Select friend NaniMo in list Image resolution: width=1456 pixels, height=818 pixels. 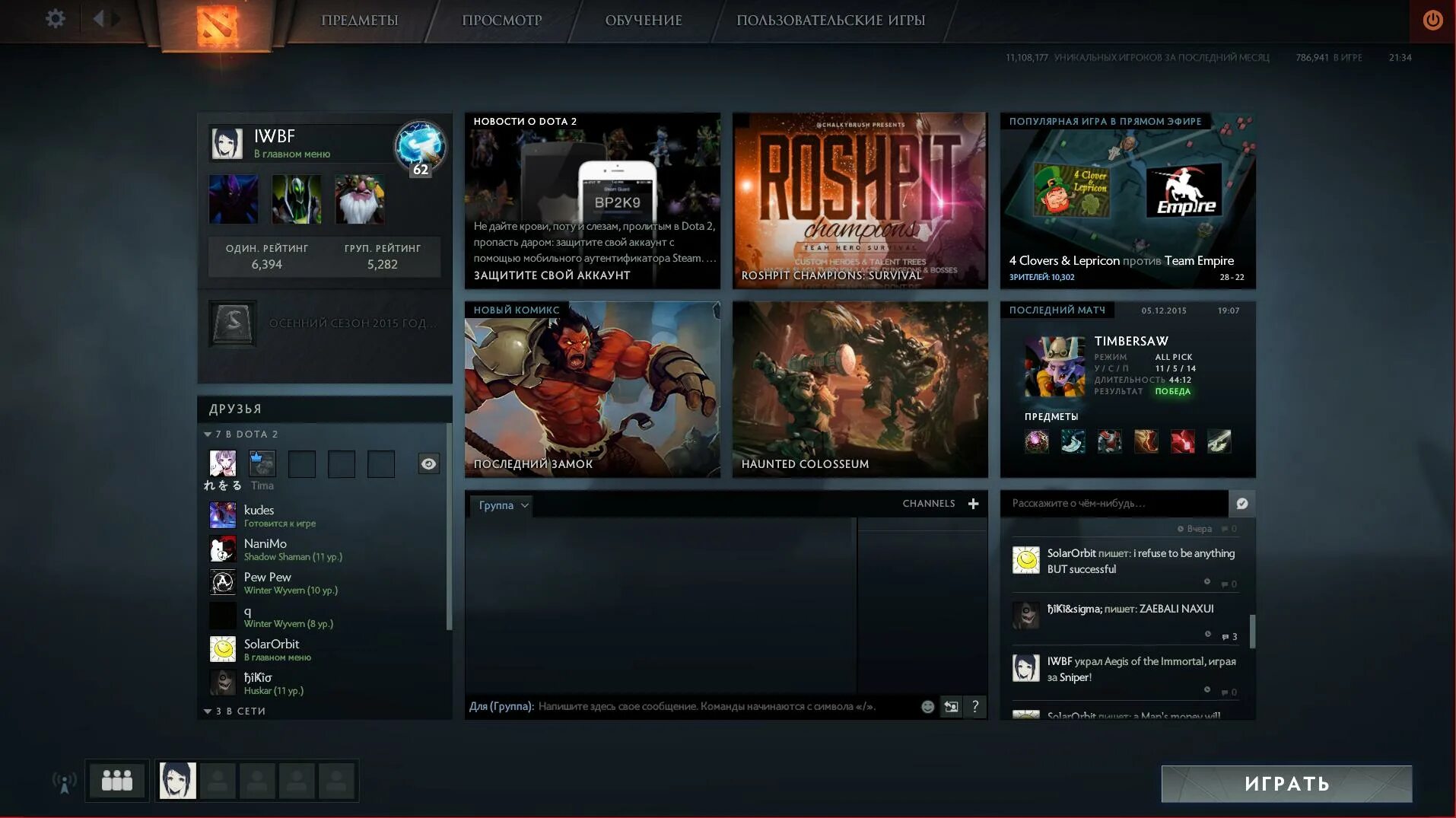tap(327, 549)
